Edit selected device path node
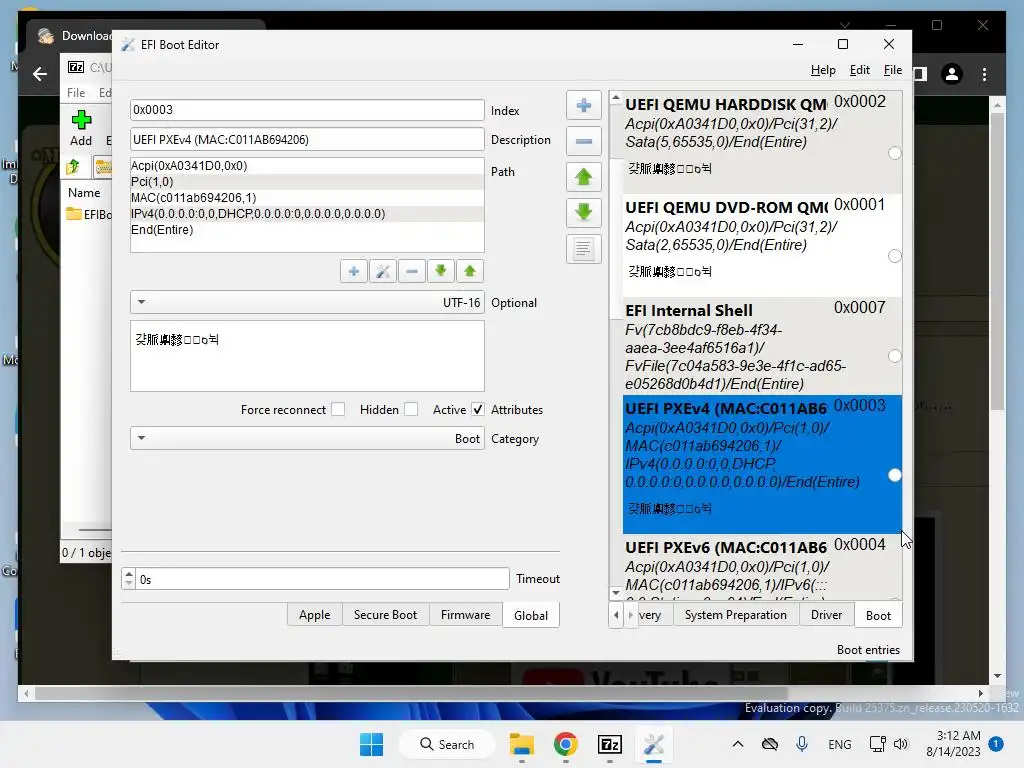 click(x=383, y=271)
